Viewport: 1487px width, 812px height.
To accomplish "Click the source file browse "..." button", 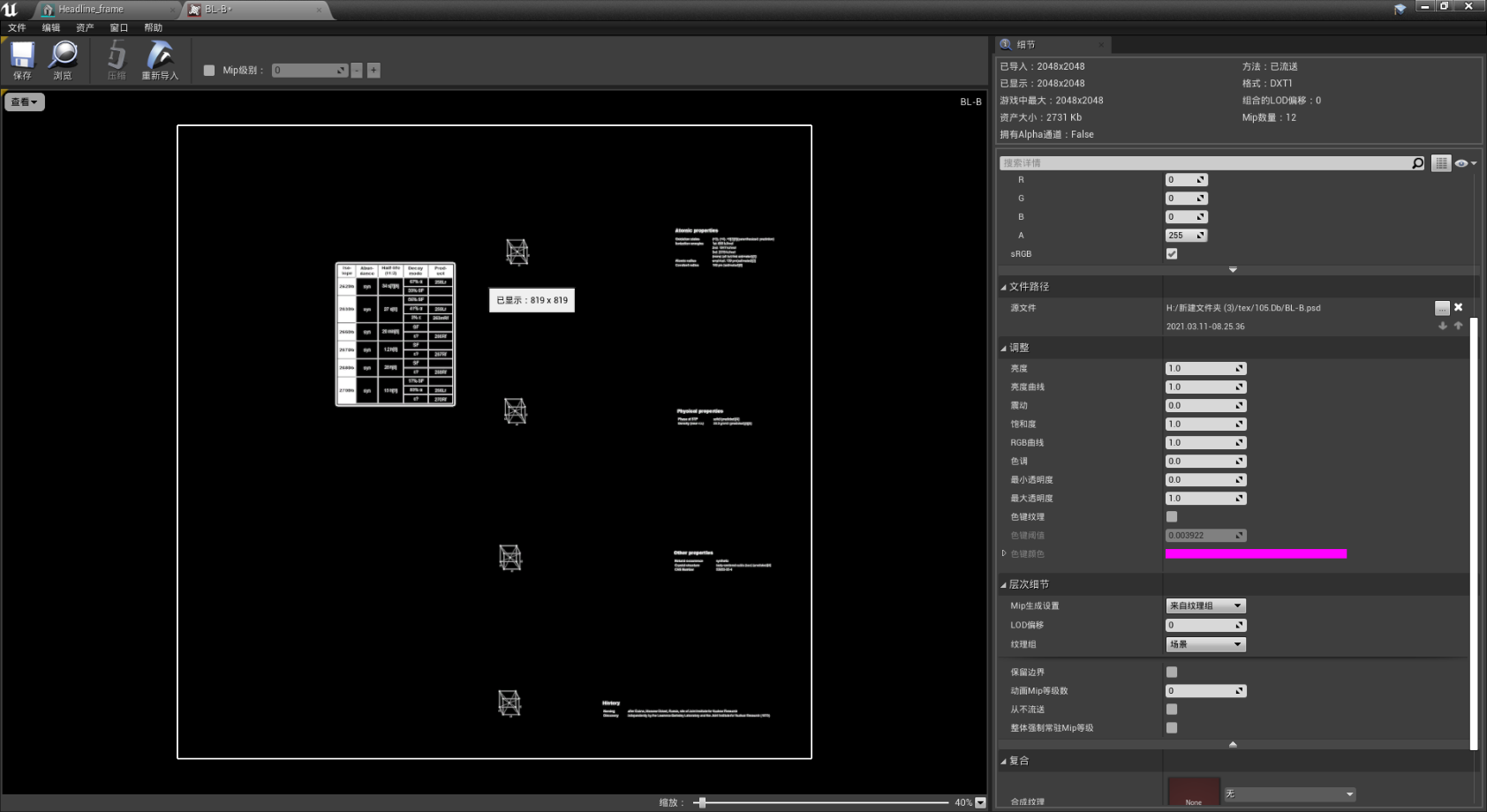I will point(1442,308).
